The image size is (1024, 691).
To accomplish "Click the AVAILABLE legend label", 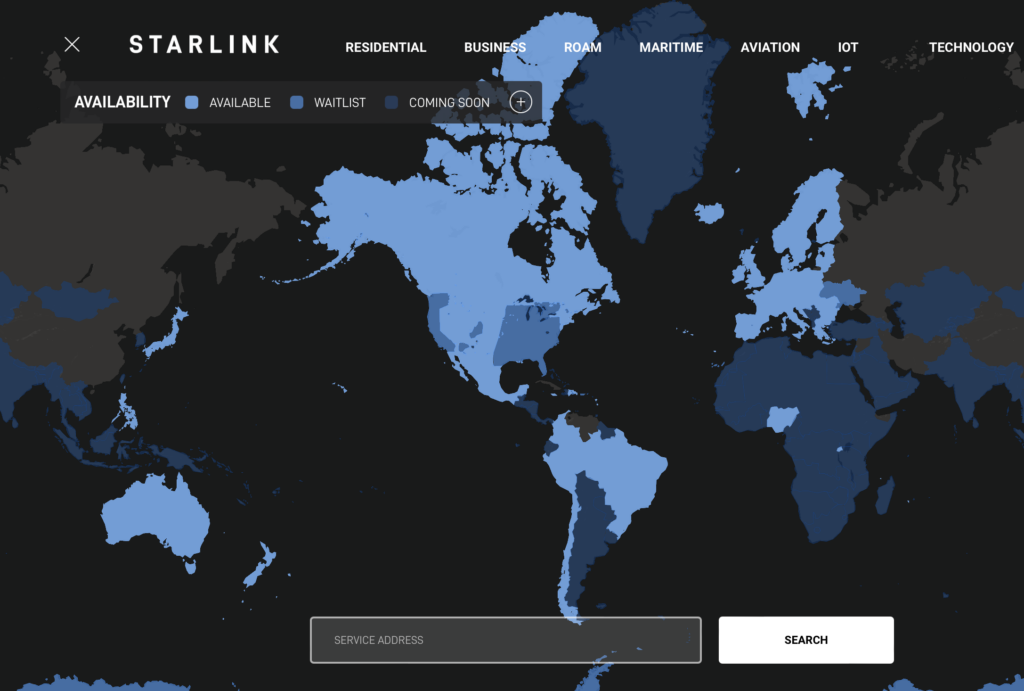I will pos(240,103).
